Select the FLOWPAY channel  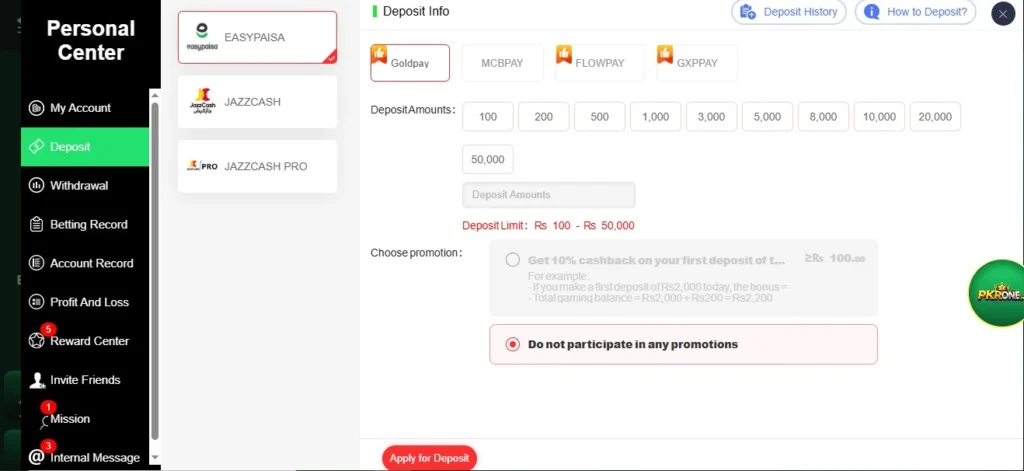600,63
